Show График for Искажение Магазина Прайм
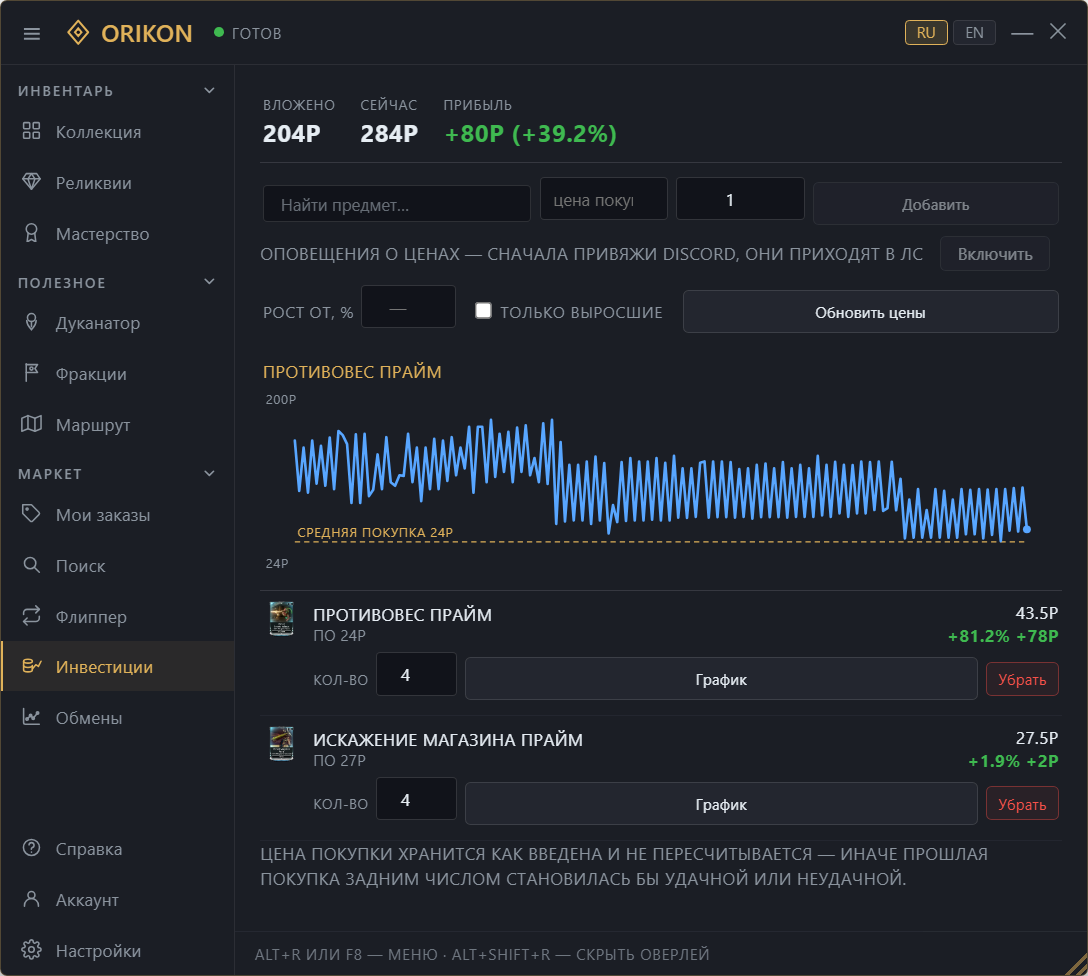The image size is (1088, 976). (x=721, y=804)
